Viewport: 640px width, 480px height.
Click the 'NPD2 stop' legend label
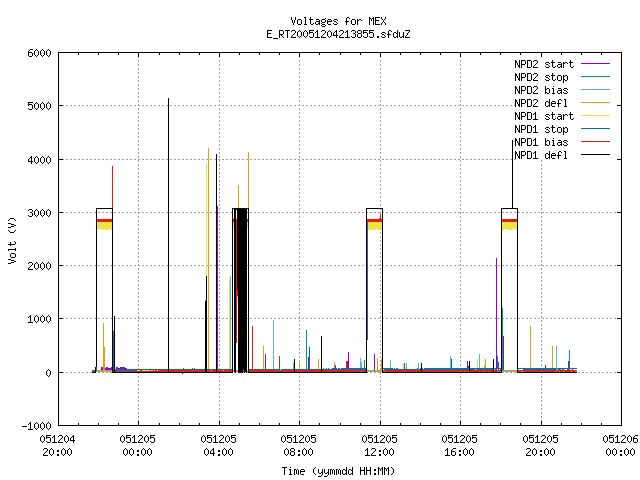click(541, 77)
